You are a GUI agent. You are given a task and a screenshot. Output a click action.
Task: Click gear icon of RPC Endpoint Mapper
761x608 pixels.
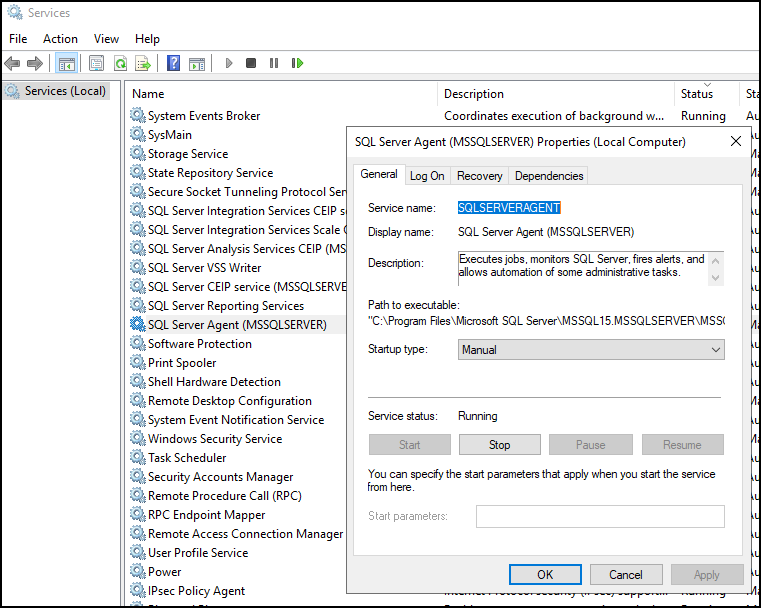coord(138,514)
